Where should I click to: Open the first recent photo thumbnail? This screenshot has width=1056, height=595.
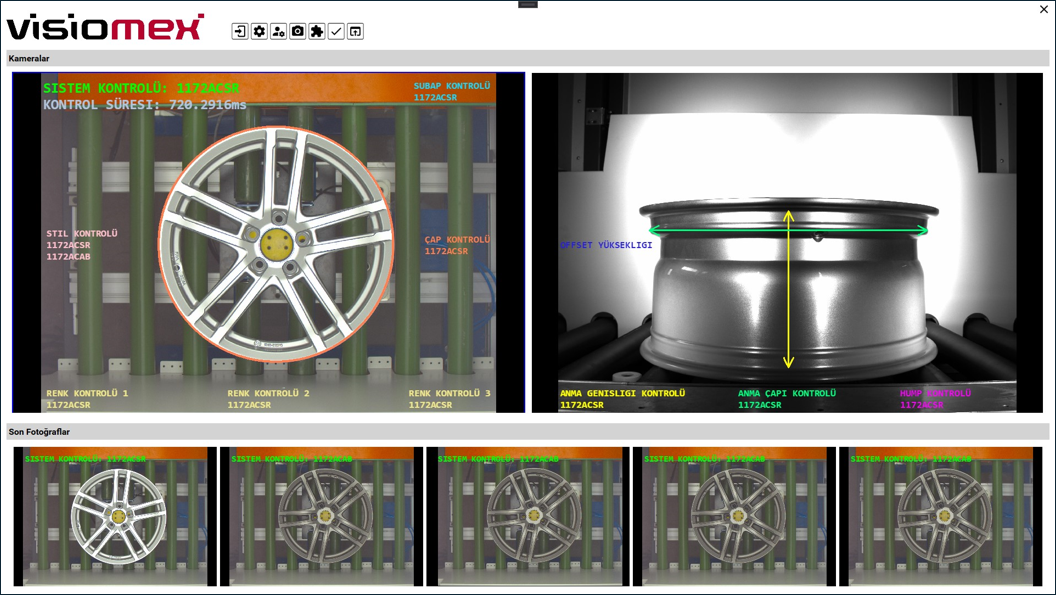click(115, 516)
